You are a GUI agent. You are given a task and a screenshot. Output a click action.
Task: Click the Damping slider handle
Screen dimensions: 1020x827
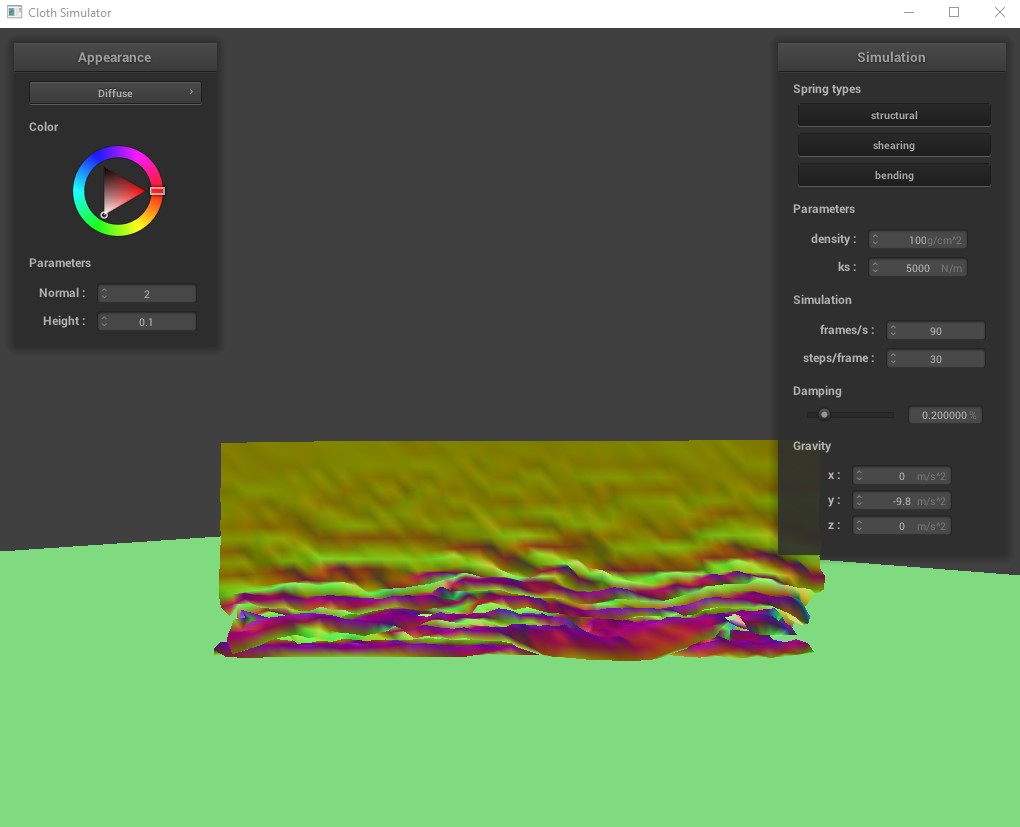coord(824,414)
